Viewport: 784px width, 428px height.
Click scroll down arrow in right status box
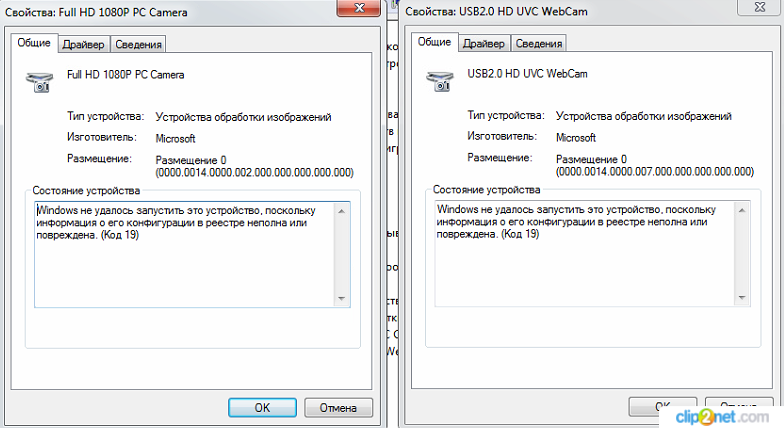[742, 298]
